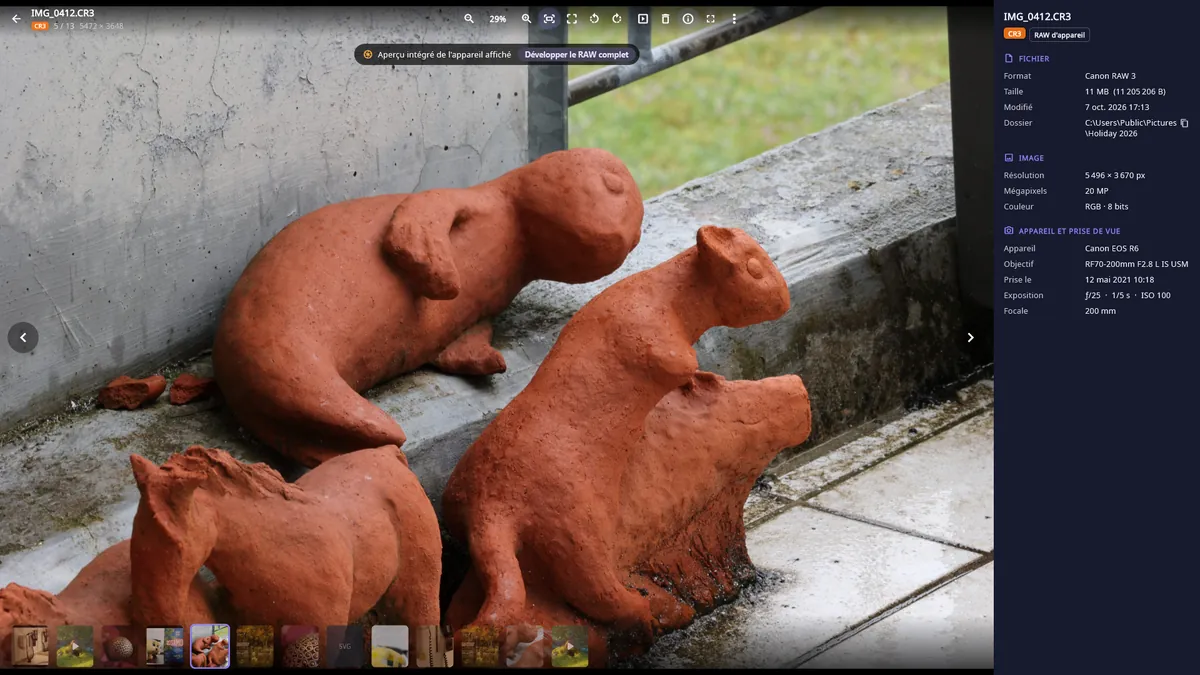Go to the previous image with left arrow

click(23, 337)
